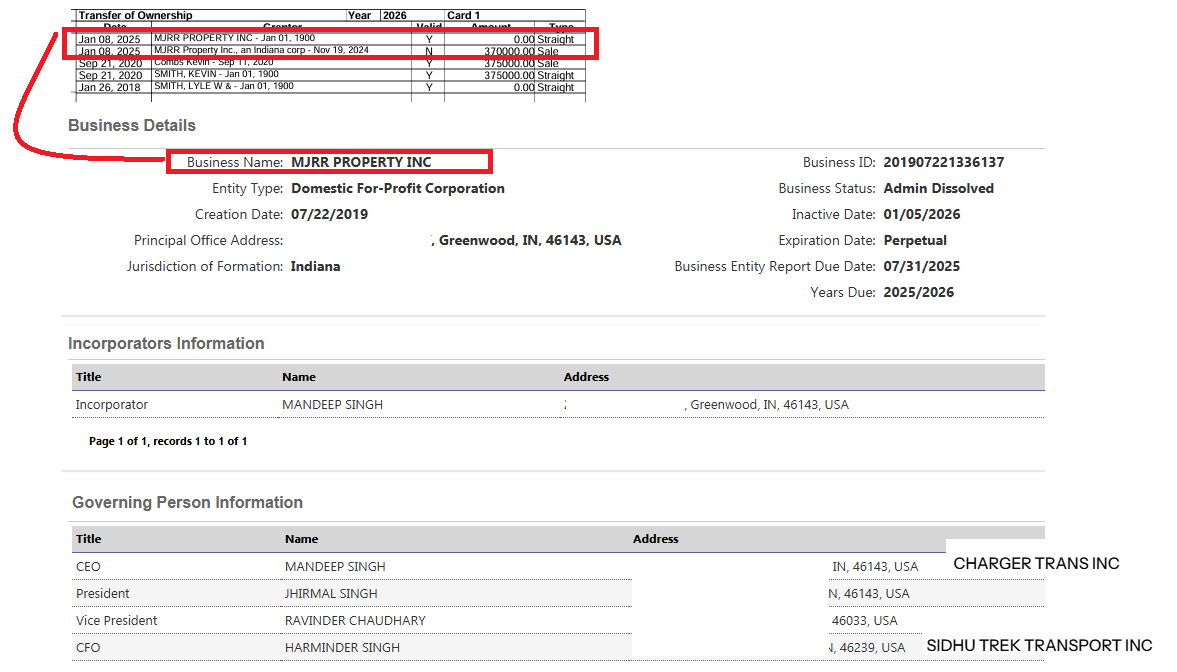
Task: Select Years Due 2025/2026 value
Action: (919, 293)
